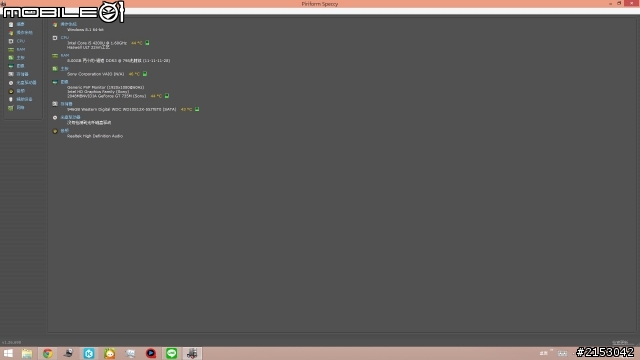640x360 pixels.
Task: Select the motherboard 46 °C temperature value
Action: click(134, 74)
